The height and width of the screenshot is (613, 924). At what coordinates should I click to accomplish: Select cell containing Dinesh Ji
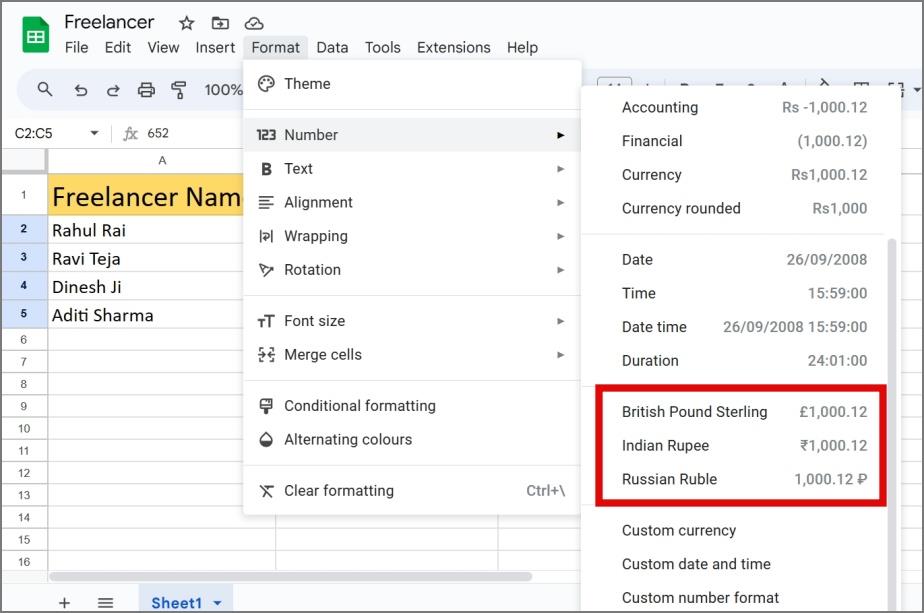tap(145, 286)
